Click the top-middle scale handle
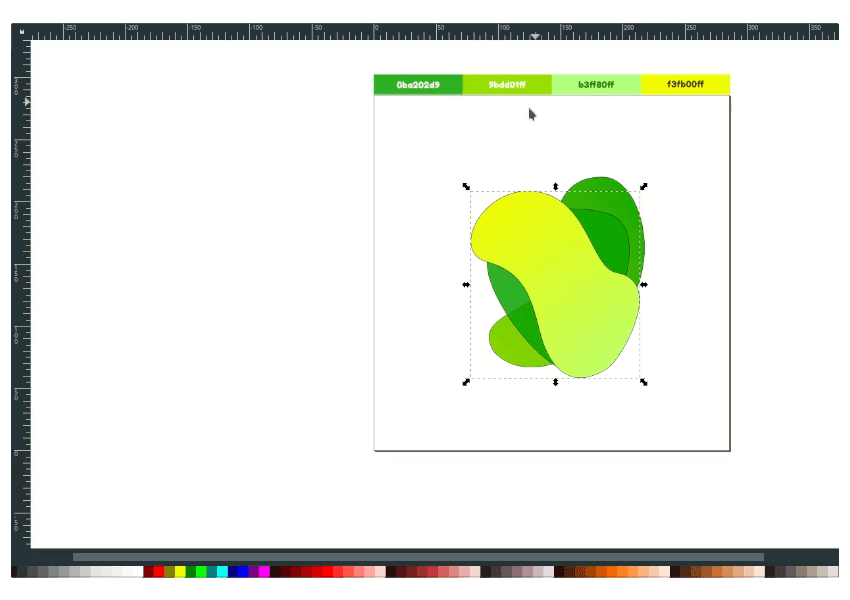This screenshot has width=850, height=600. point(556,186)
